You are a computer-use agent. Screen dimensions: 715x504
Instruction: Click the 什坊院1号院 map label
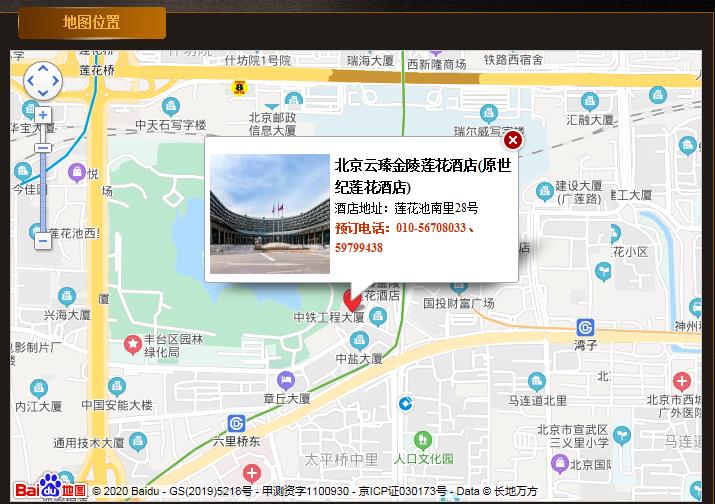coord(258,60)
